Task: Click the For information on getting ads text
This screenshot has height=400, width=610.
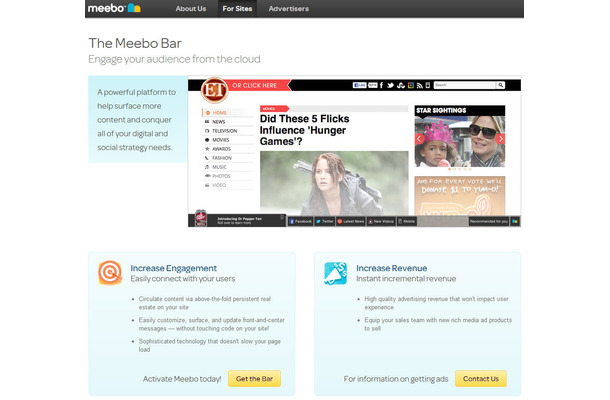Action: (x=396, y=379)
